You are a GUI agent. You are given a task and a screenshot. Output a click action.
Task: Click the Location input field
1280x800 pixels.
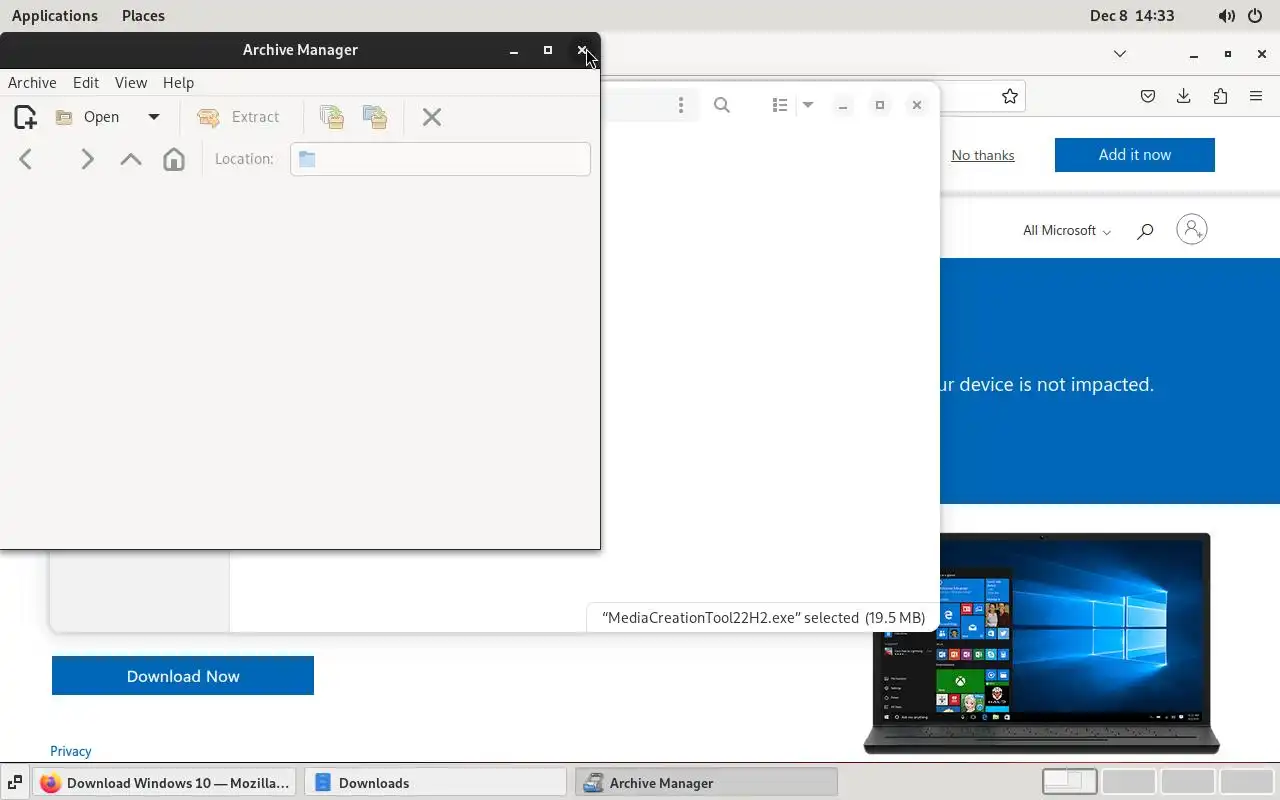point(440,159)
